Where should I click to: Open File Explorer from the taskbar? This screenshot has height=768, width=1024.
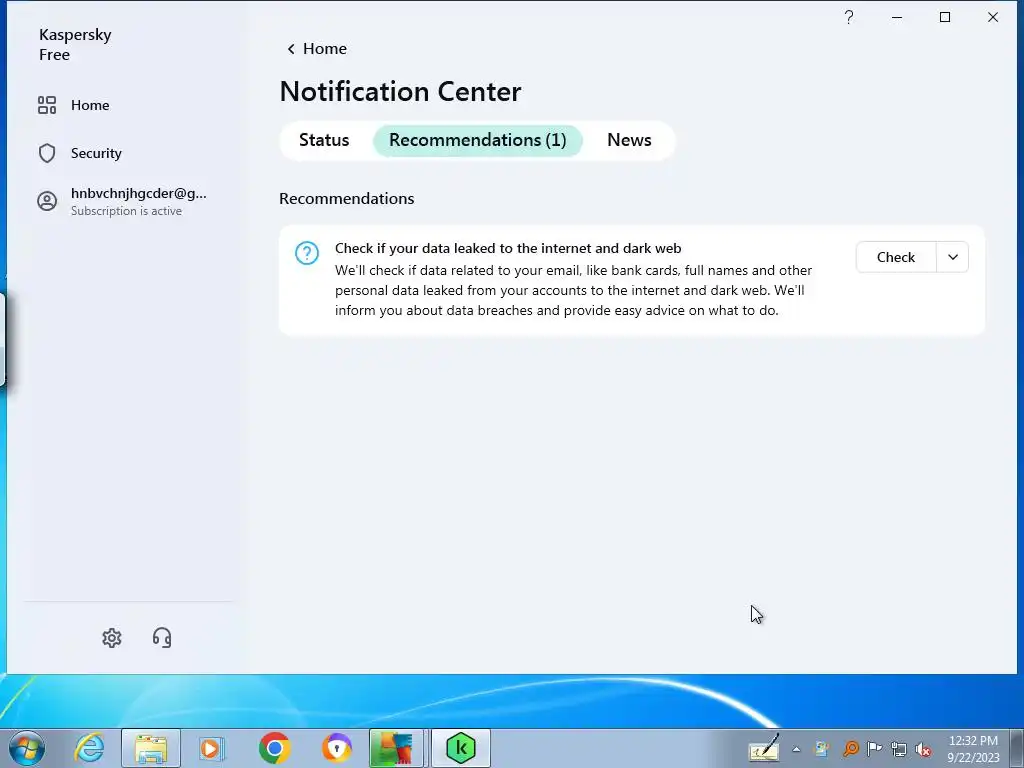point(151,748)
